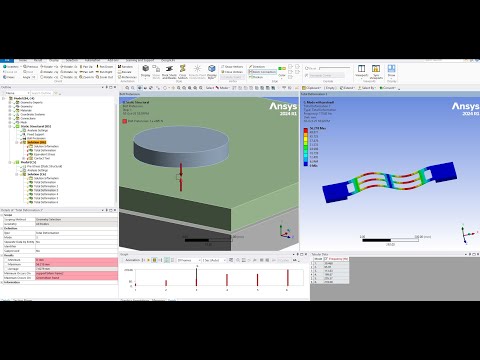Click the Viewports layout icon
Viewport: 480px width, 360px height.
click(361, 68)
